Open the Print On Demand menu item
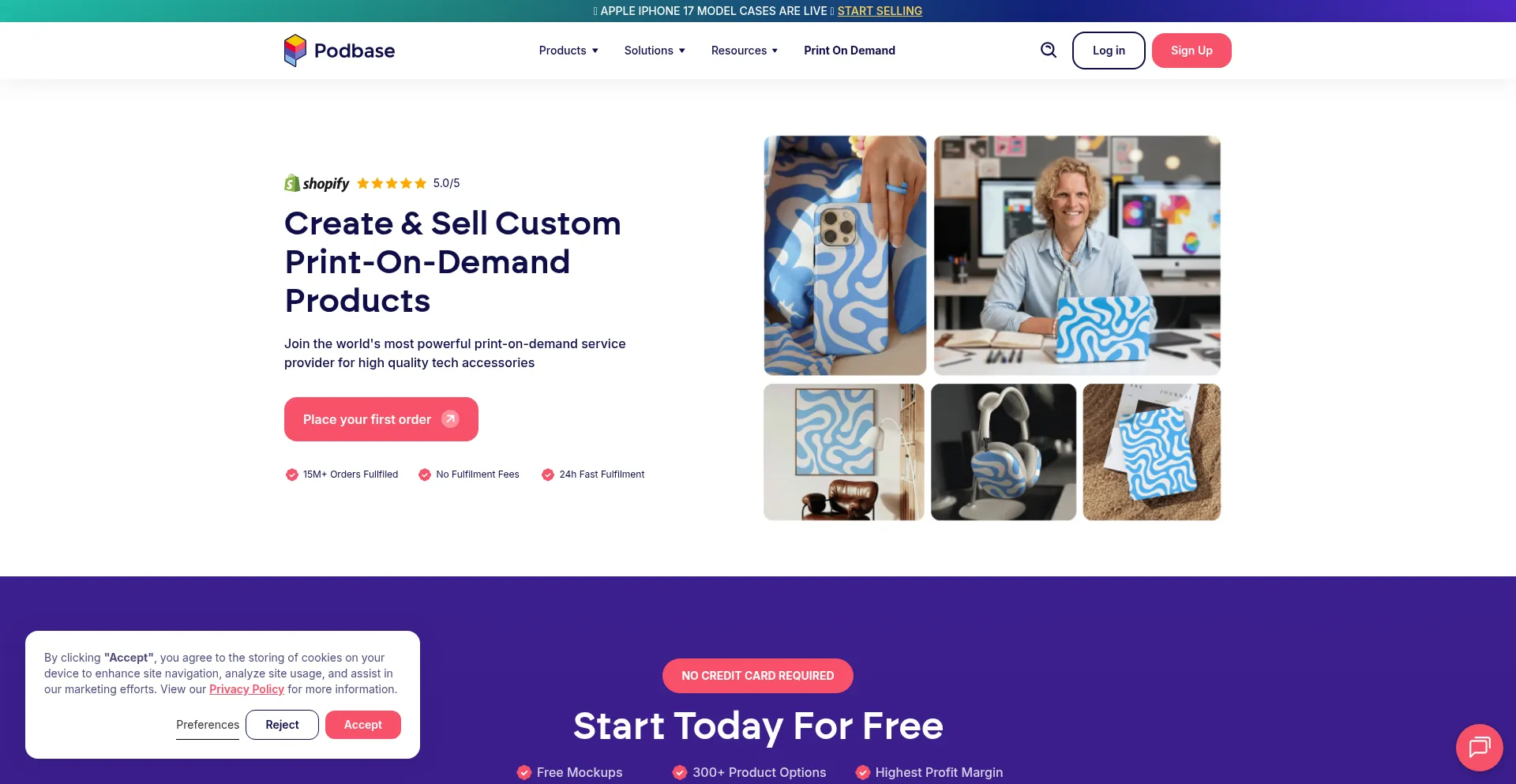This screenshot has width=1516, height=784. [850, 51]
